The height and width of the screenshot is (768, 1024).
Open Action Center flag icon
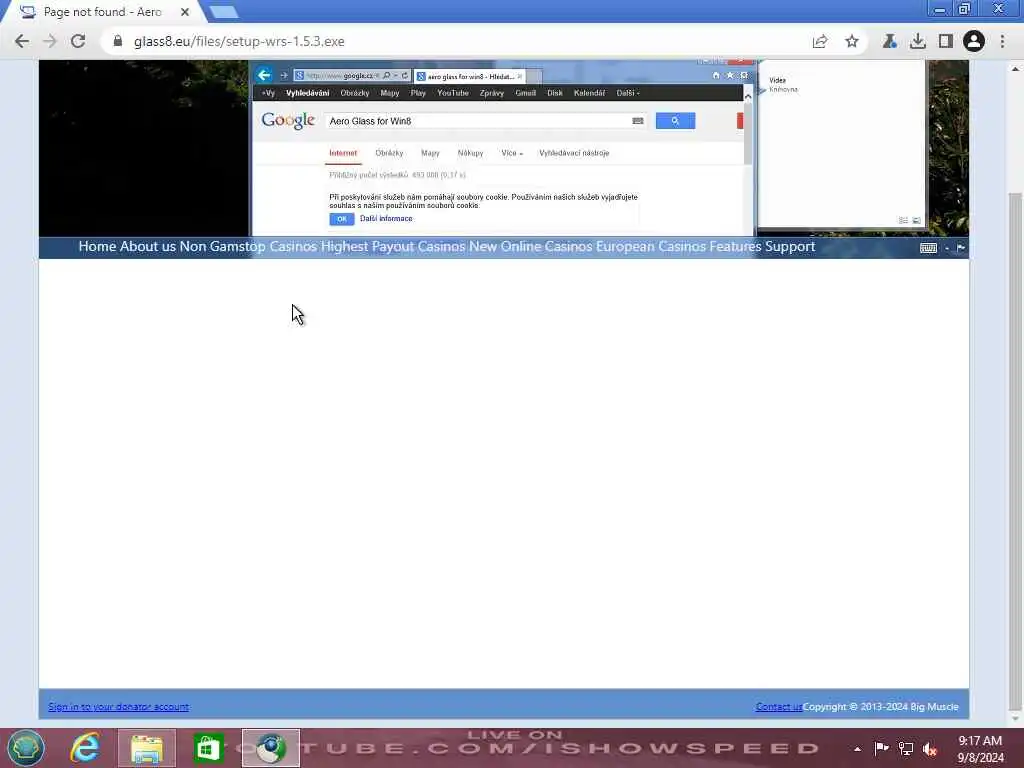click(881, 748)
